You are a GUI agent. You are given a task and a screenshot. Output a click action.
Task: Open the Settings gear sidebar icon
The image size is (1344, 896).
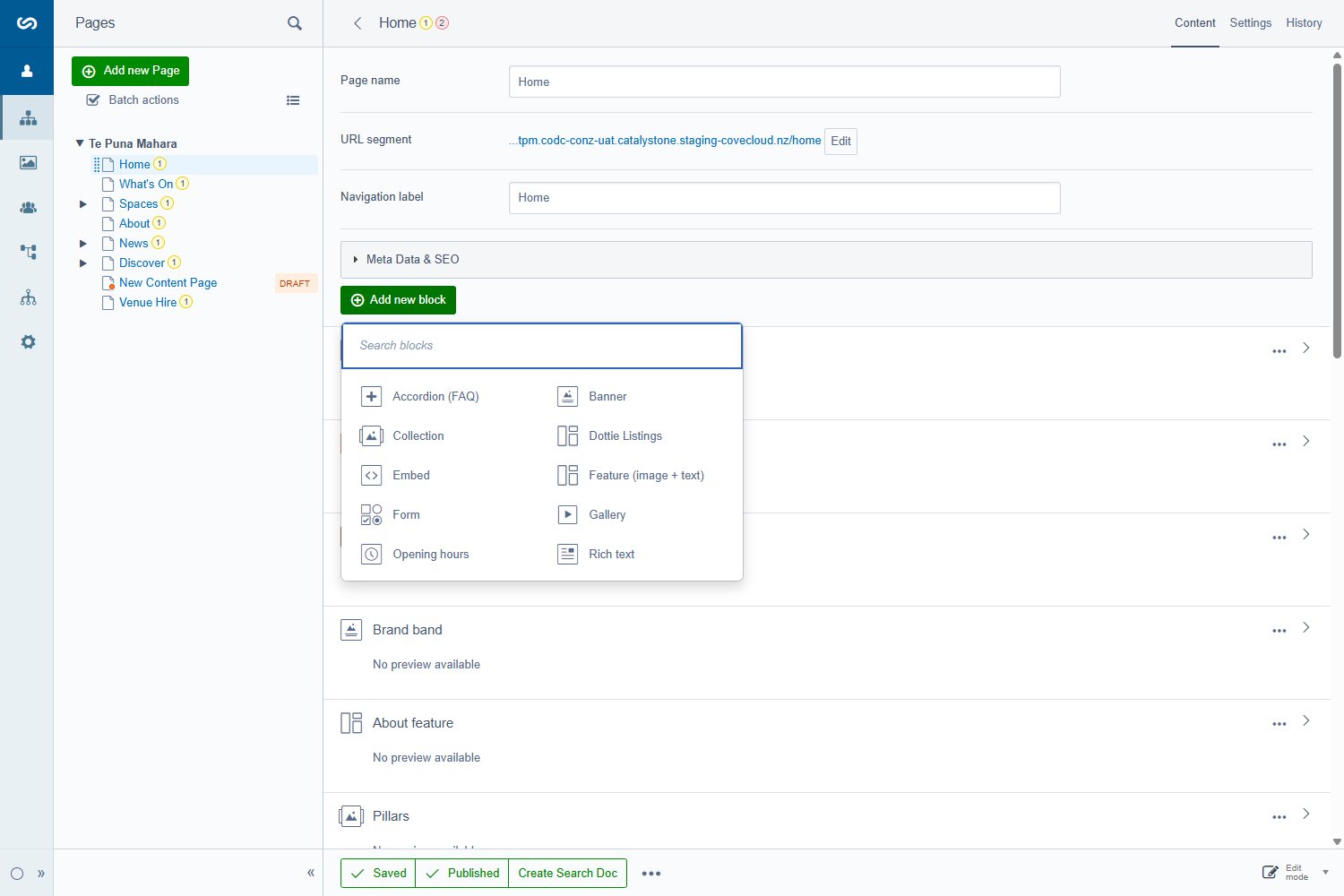(x=28, y=341)
